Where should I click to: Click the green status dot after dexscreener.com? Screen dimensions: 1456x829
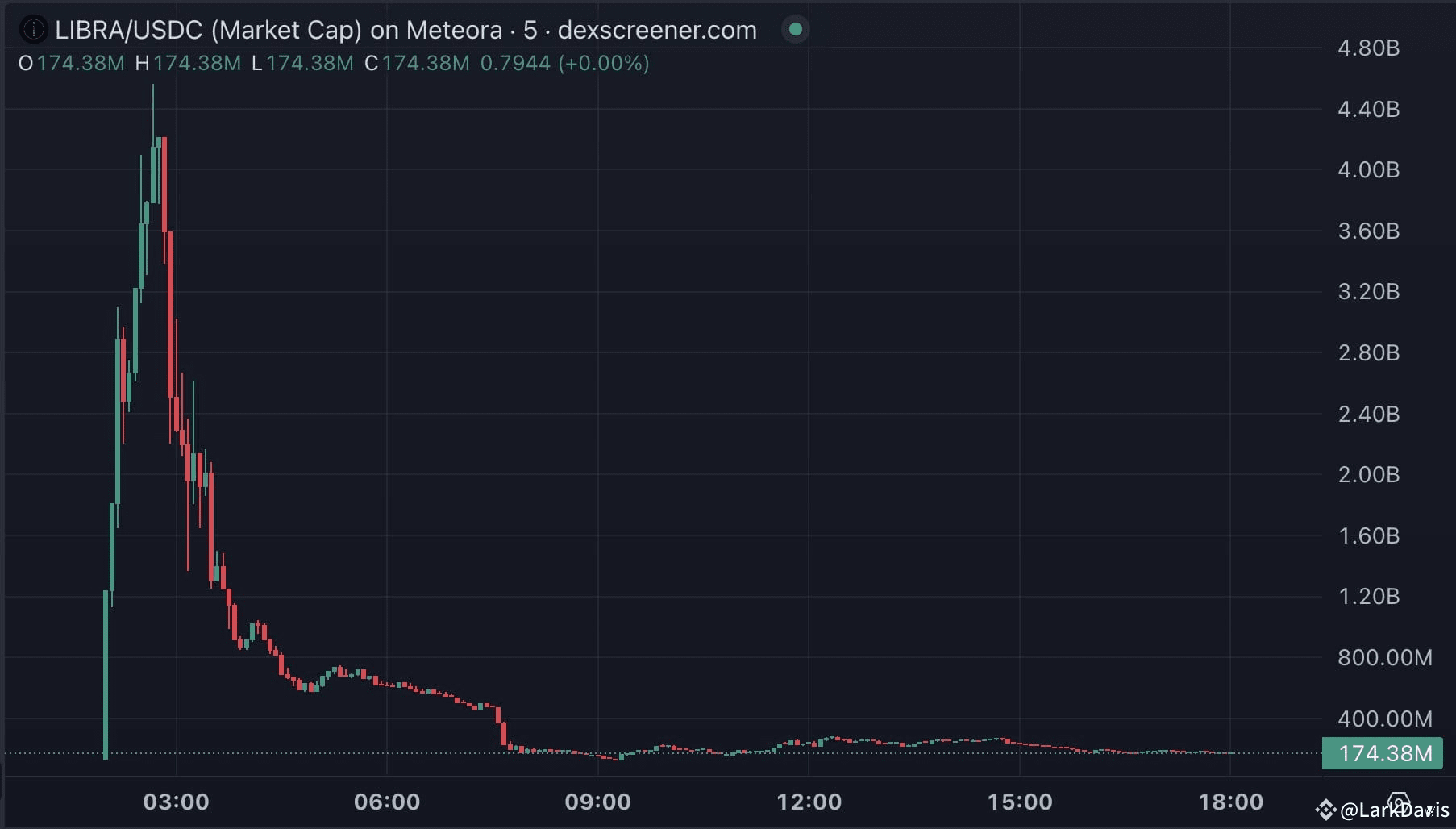click(x=795, y=29)
